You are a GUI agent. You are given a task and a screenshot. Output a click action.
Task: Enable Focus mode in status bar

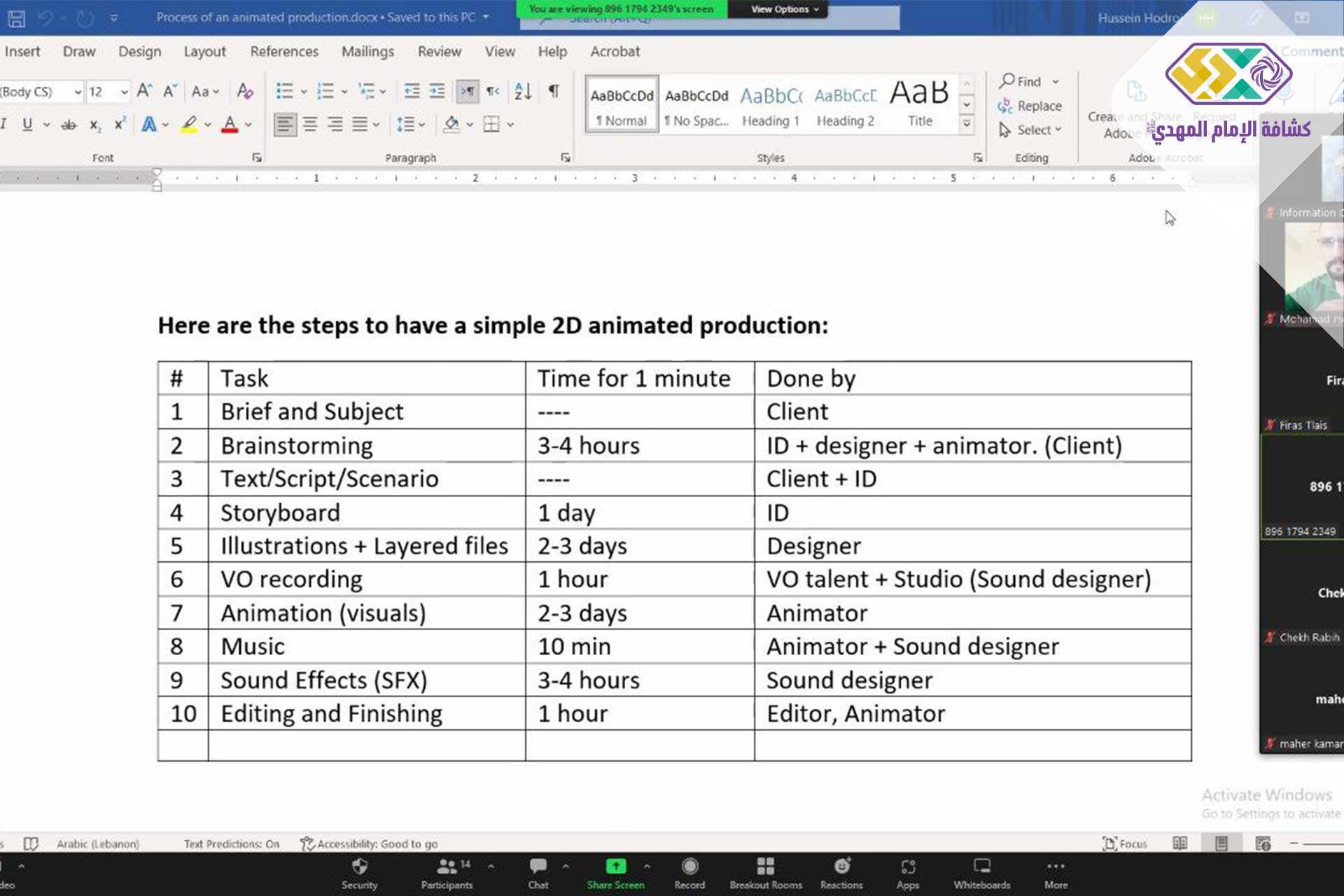coord(1124,843)
